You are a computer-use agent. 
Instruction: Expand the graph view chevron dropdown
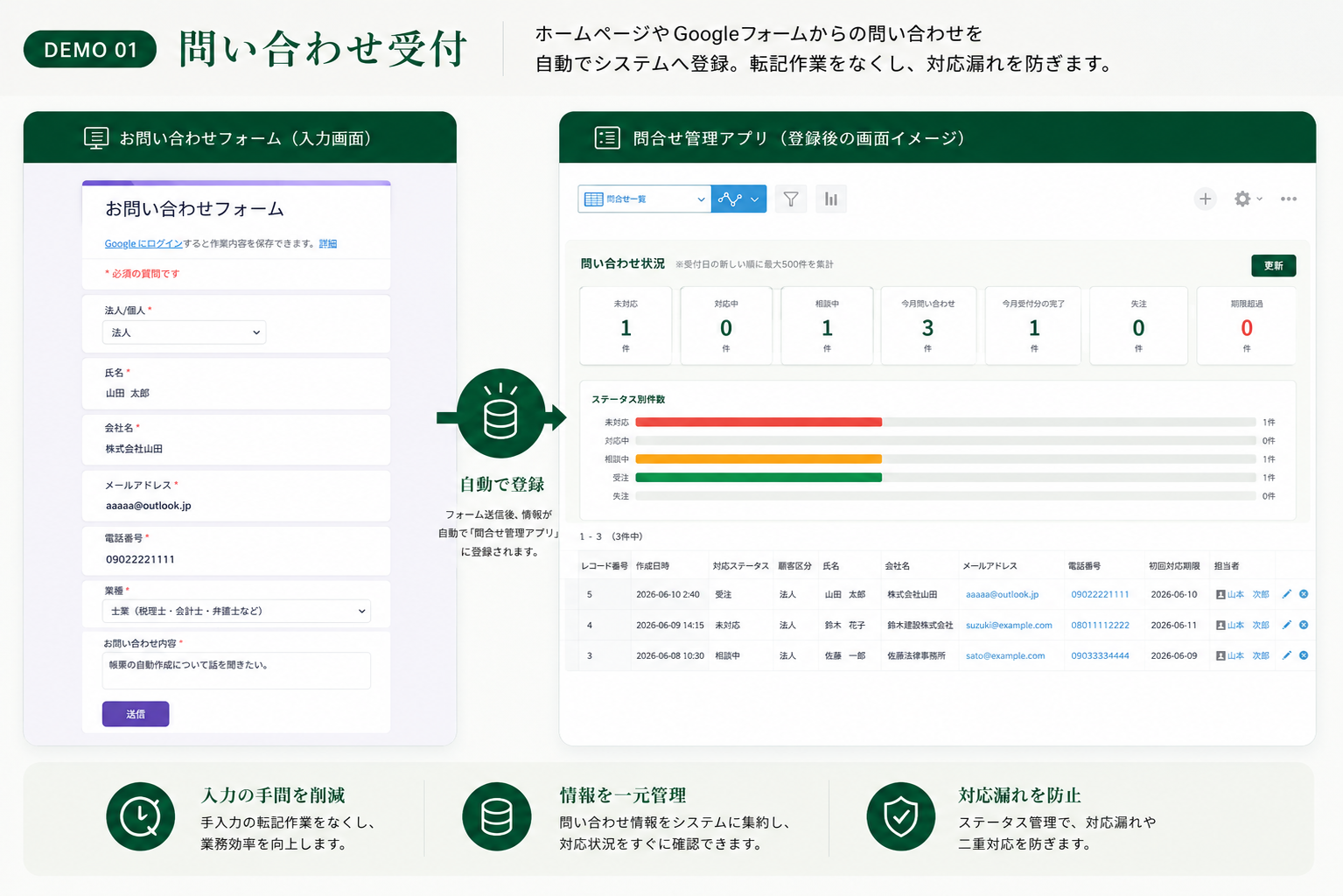755,199
